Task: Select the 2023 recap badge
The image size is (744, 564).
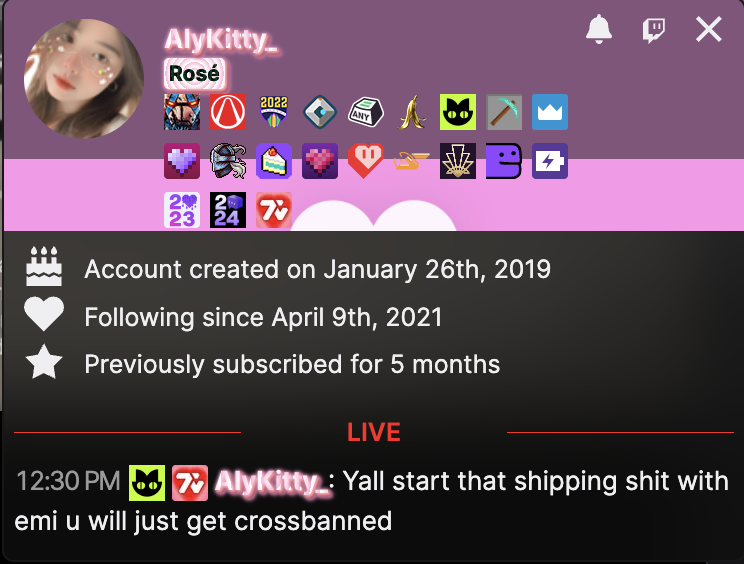Action: coord(182,210)
